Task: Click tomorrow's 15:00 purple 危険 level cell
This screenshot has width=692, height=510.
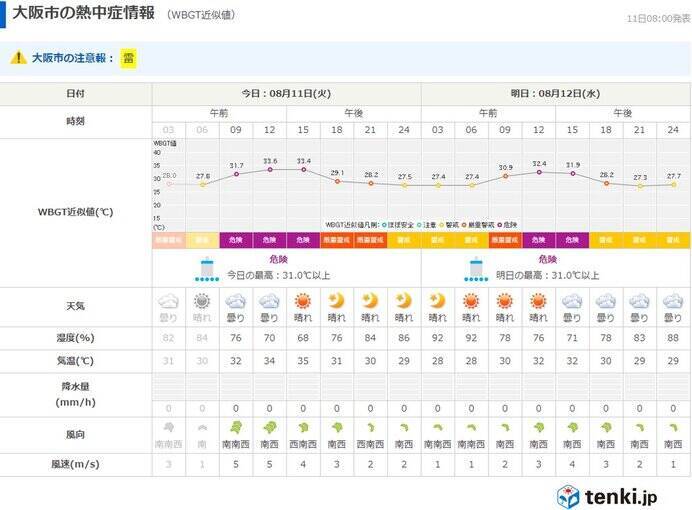Action: coord(572,240)
